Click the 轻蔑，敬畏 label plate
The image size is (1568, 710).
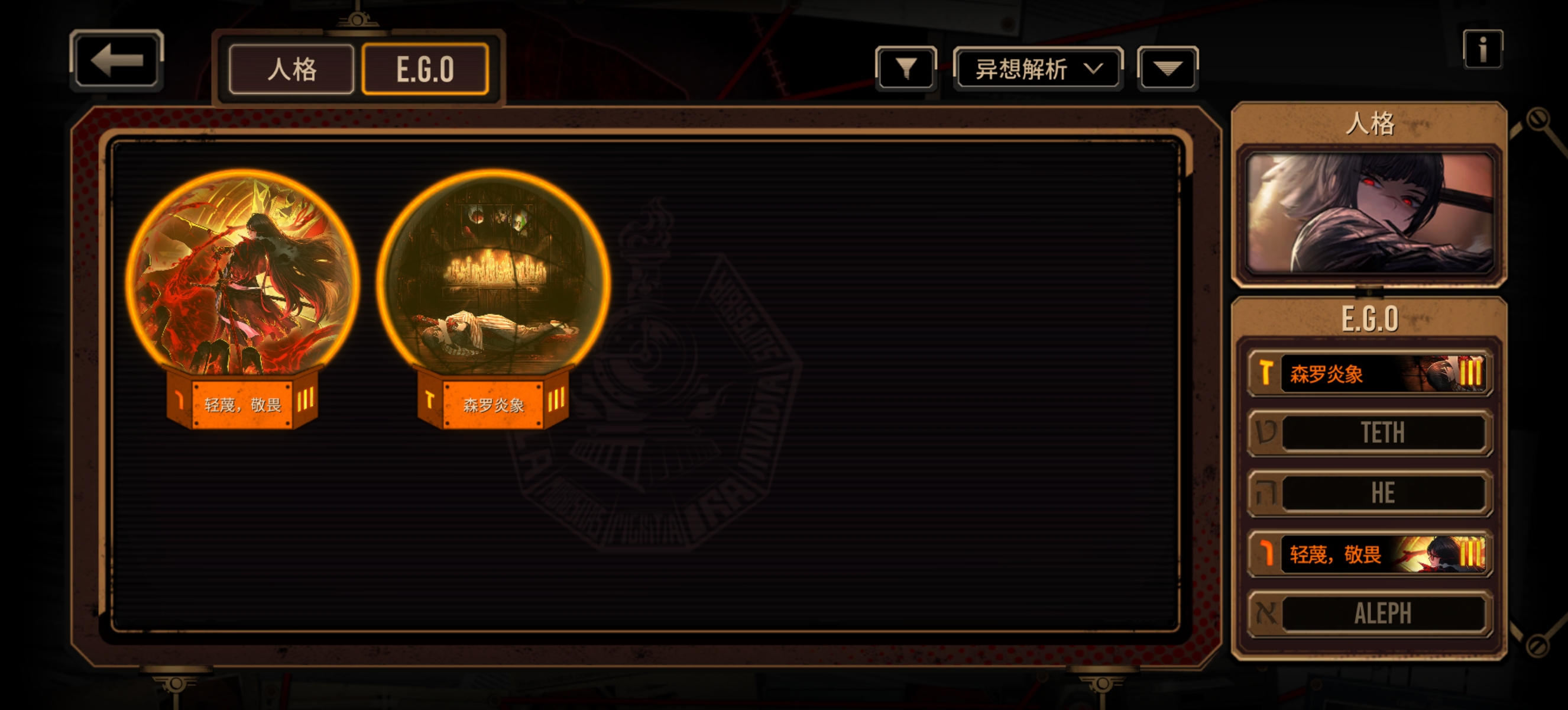(x=242, y=404)
